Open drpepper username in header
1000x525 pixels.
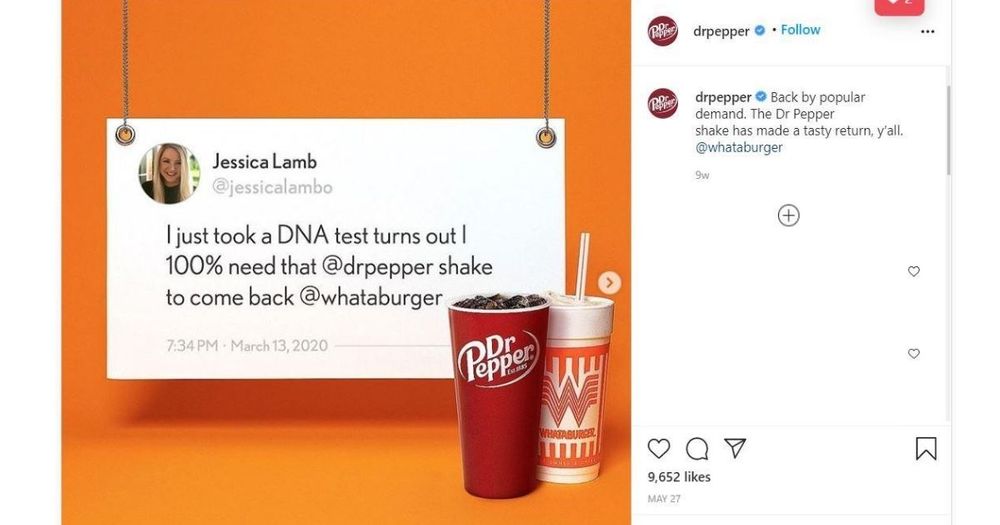coord(721,31)
